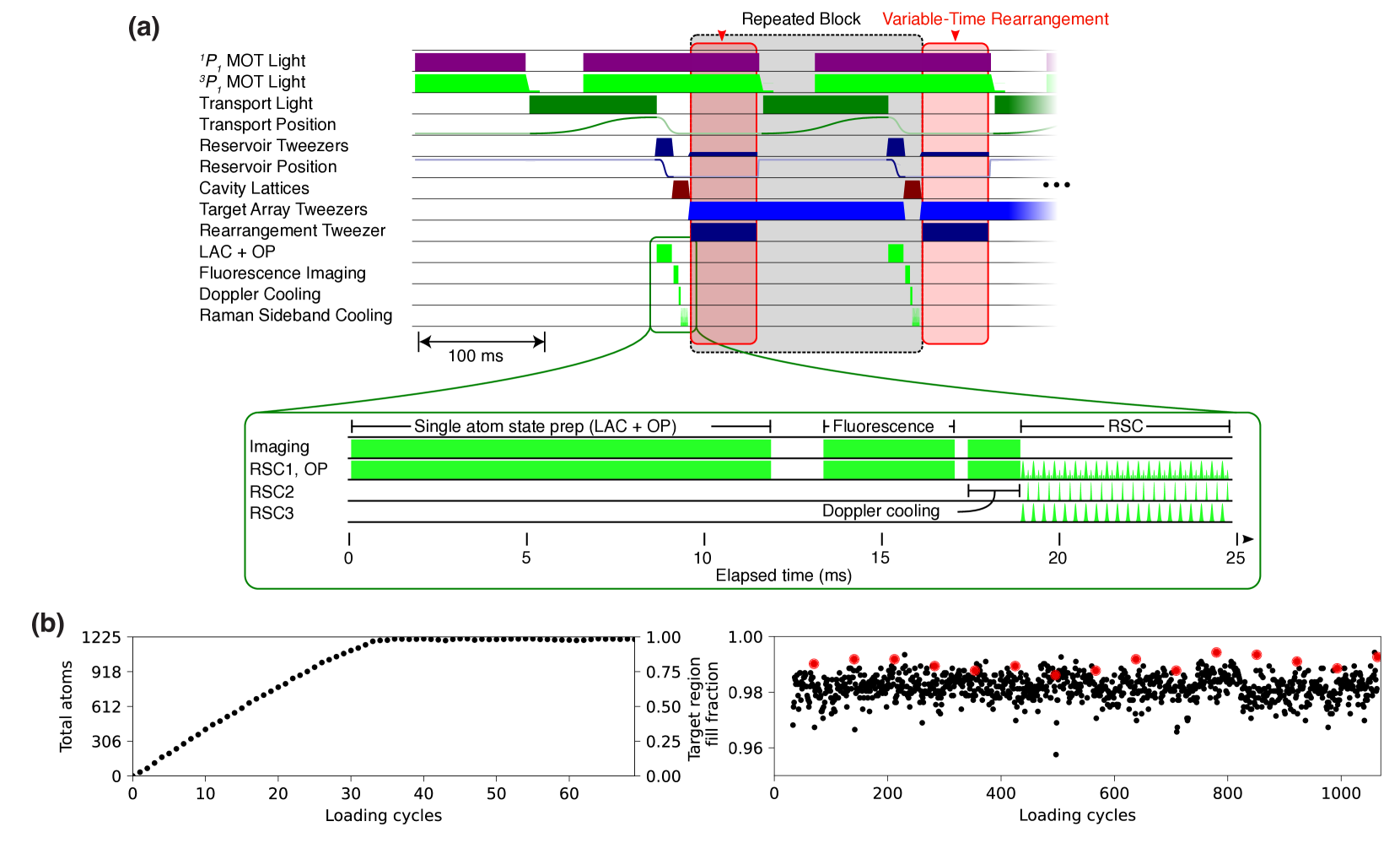
Task: Click the 'Cavity Lattices' label
Action: (x=254, y=188)
